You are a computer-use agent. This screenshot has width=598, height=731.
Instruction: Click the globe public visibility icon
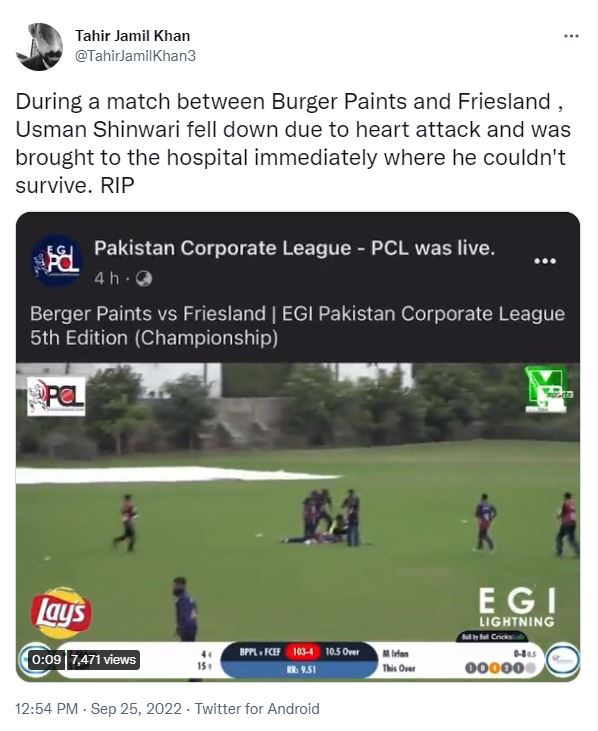144,279
